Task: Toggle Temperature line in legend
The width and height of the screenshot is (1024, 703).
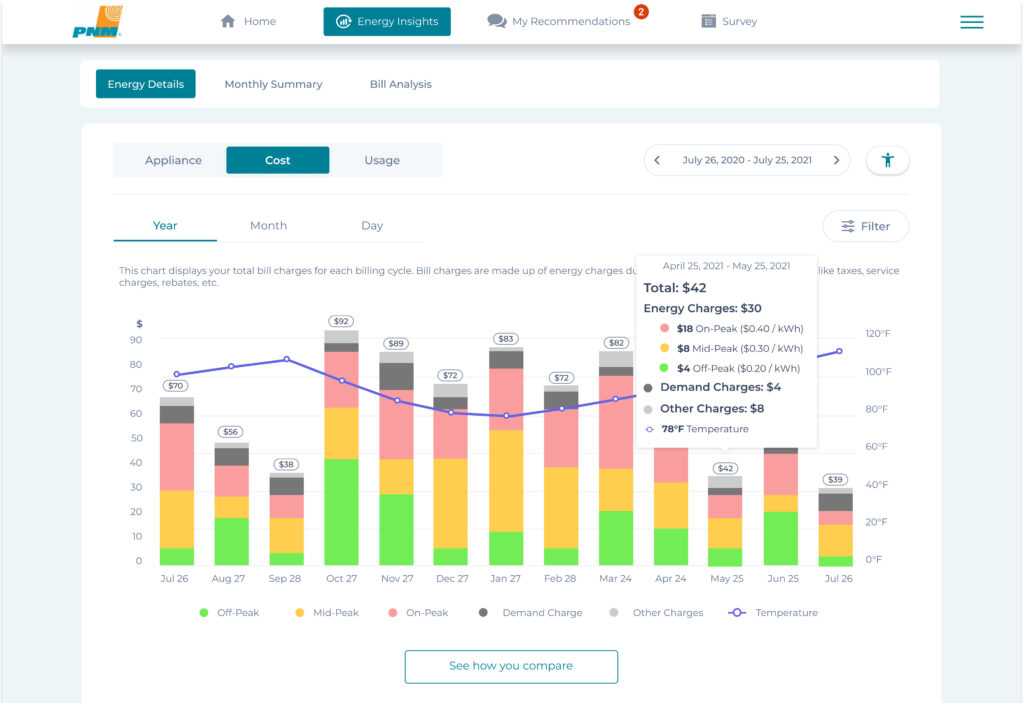Action: [x=777, y=612]
